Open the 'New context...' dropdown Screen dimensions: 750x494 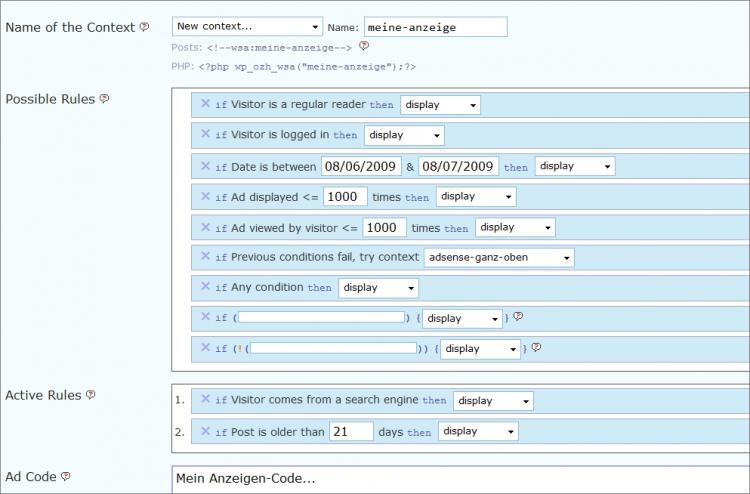pos(247,27)
